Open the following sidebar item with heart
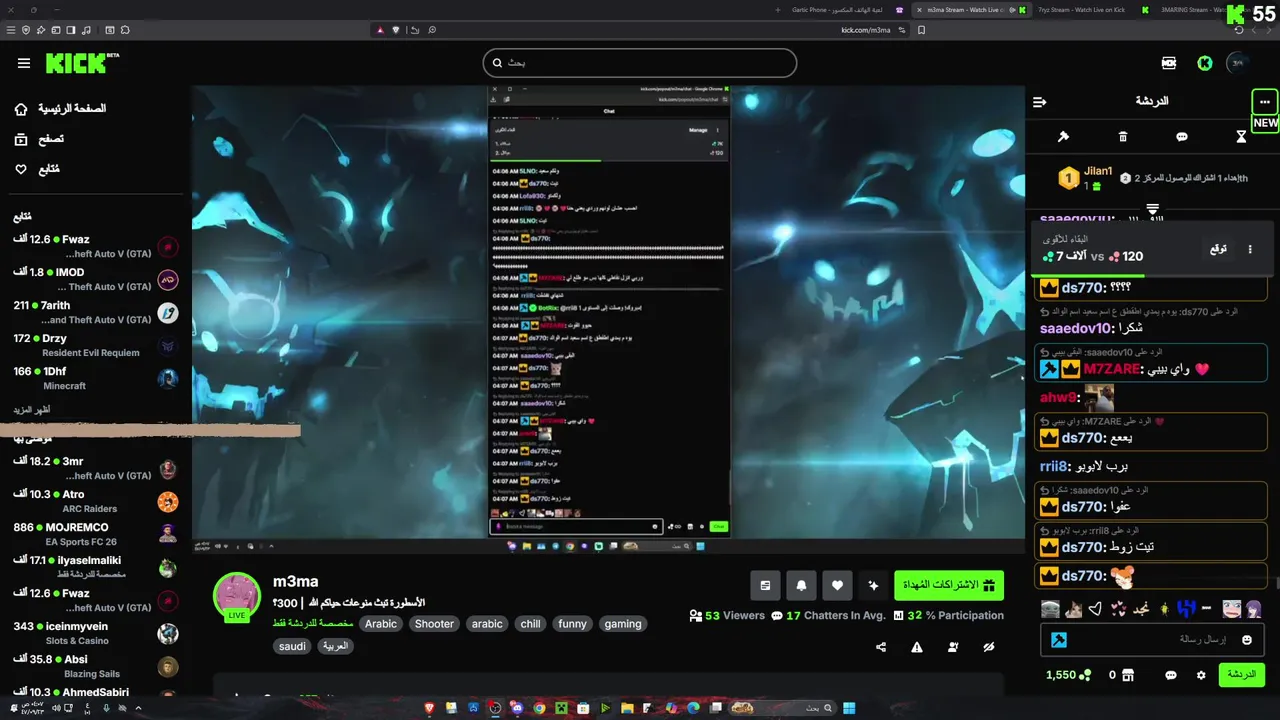This screenshot has height=720, width=1280. tap(37, 169)
